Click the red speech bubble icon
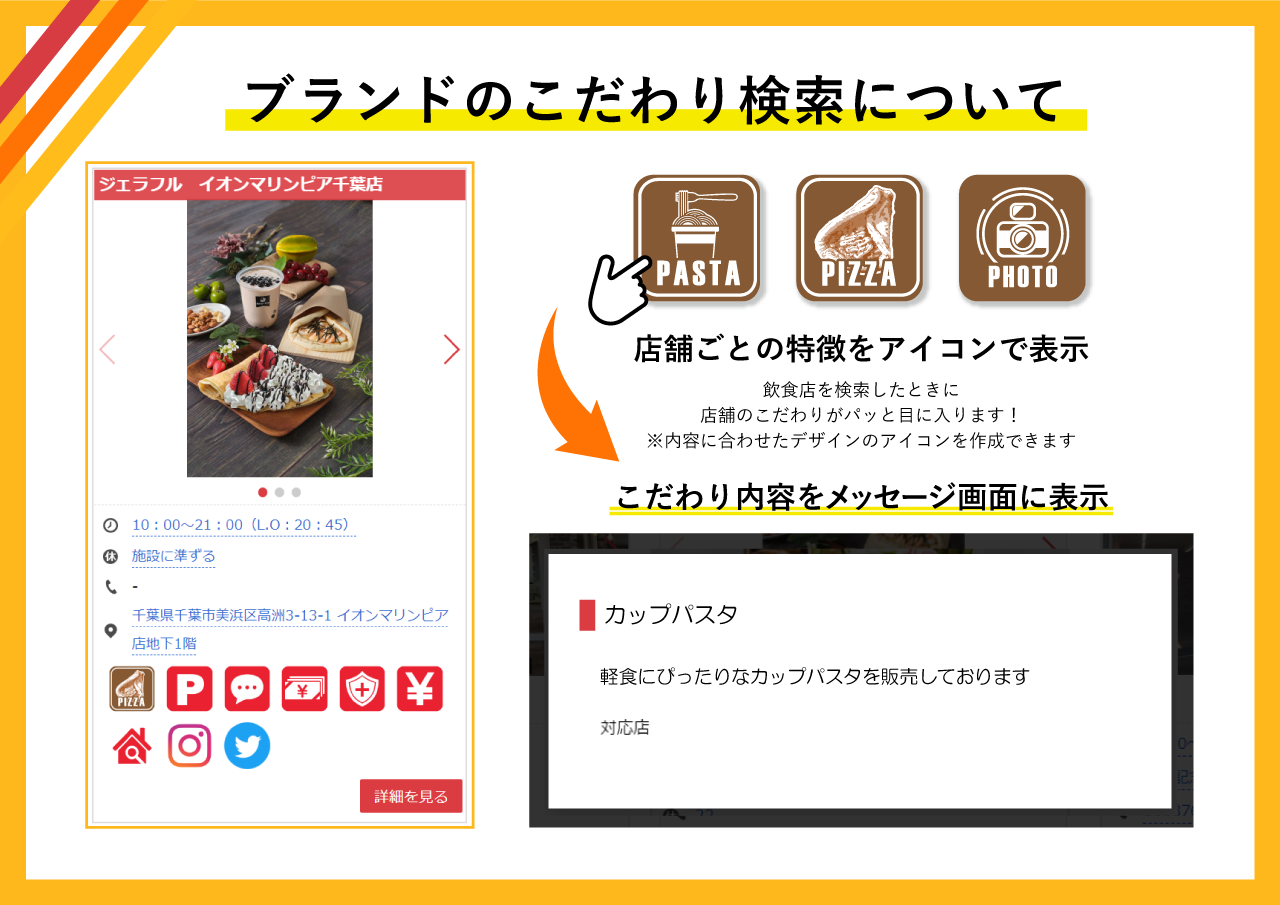The width and height of the screenshot is (1280, 905). pos(247,689)
